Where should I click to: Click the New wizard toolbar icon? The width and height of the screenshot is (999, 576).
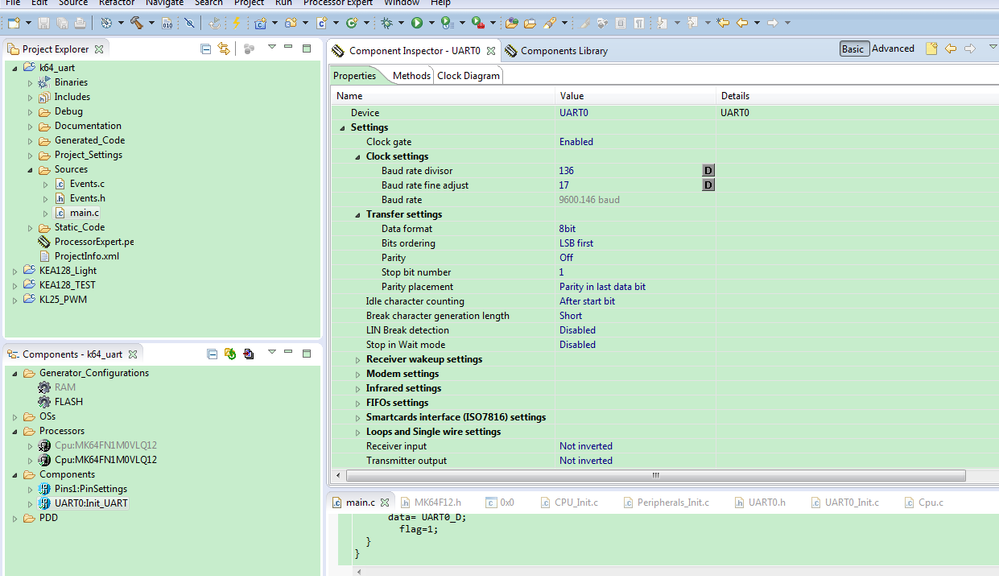[13, 23]
